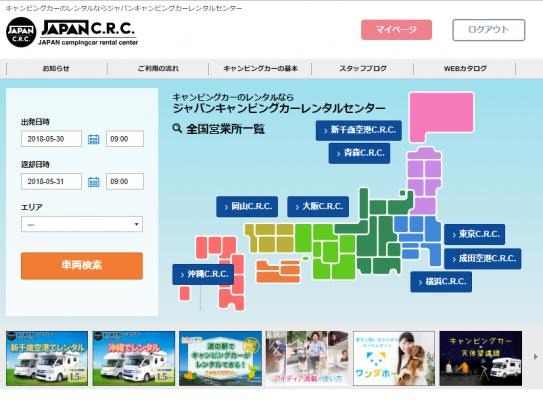This screenshot has width=543, height=400.
Task: Expand the エリア area dropdown
Action: (x=82, y=224)
